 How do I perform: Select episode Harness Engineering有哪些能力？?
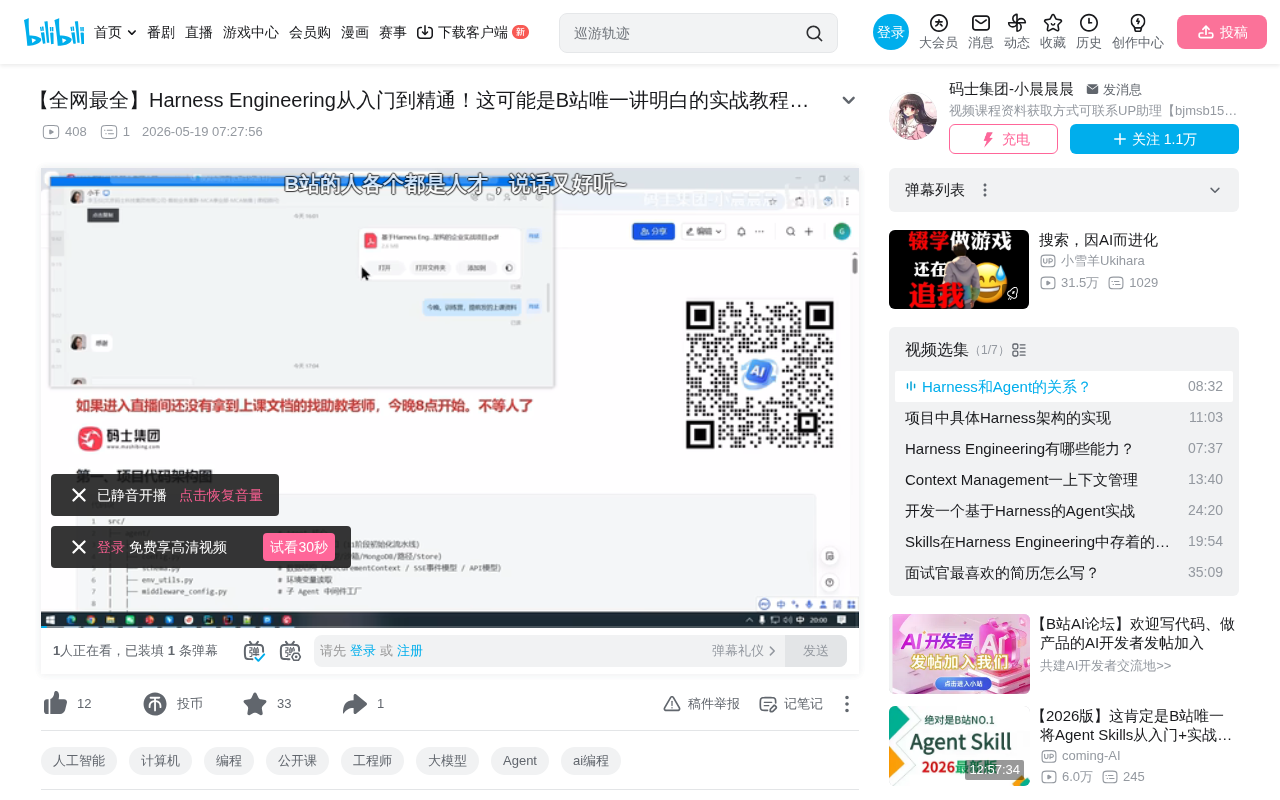click(1064, 449)
